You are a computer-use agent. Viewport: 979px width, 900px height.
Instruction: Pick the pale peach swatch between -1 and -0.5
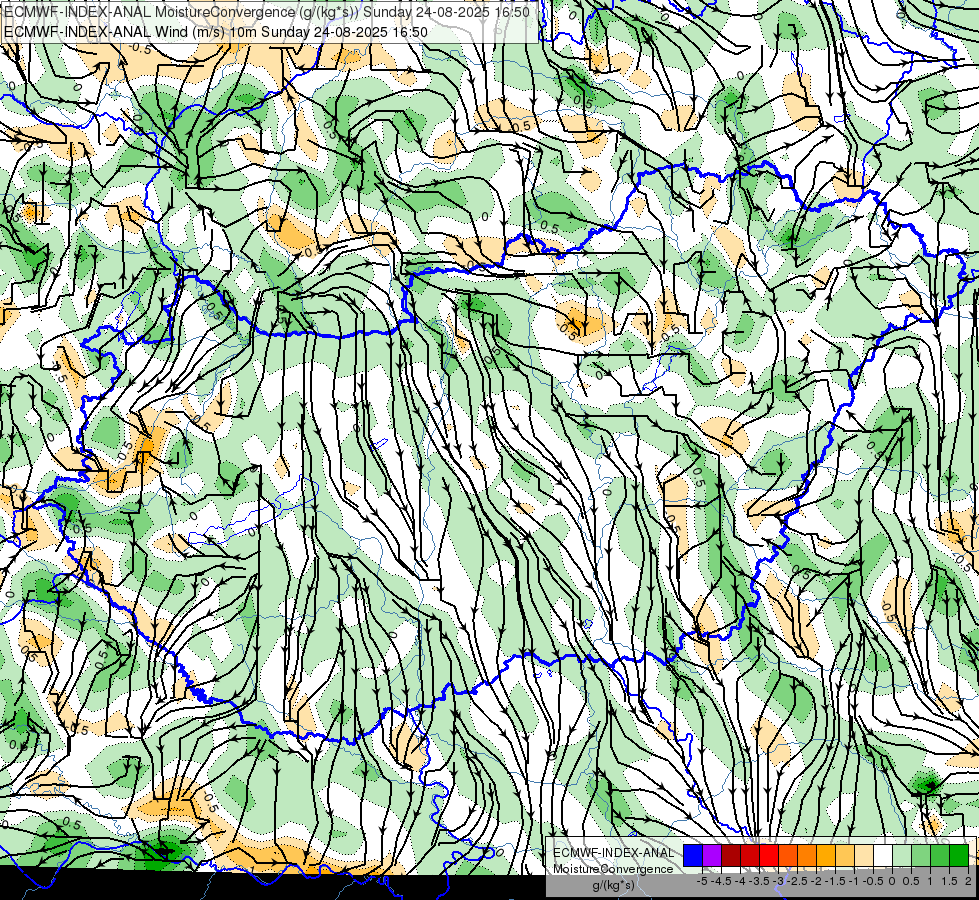(x=863, y=855)
